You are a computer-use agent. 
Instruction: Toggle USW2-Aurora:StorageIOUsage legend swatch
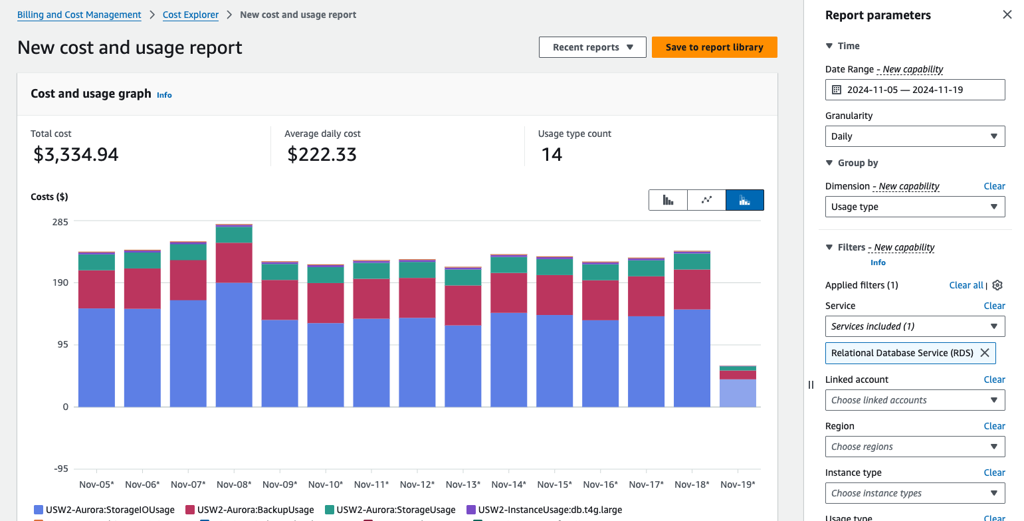(38, 510)
